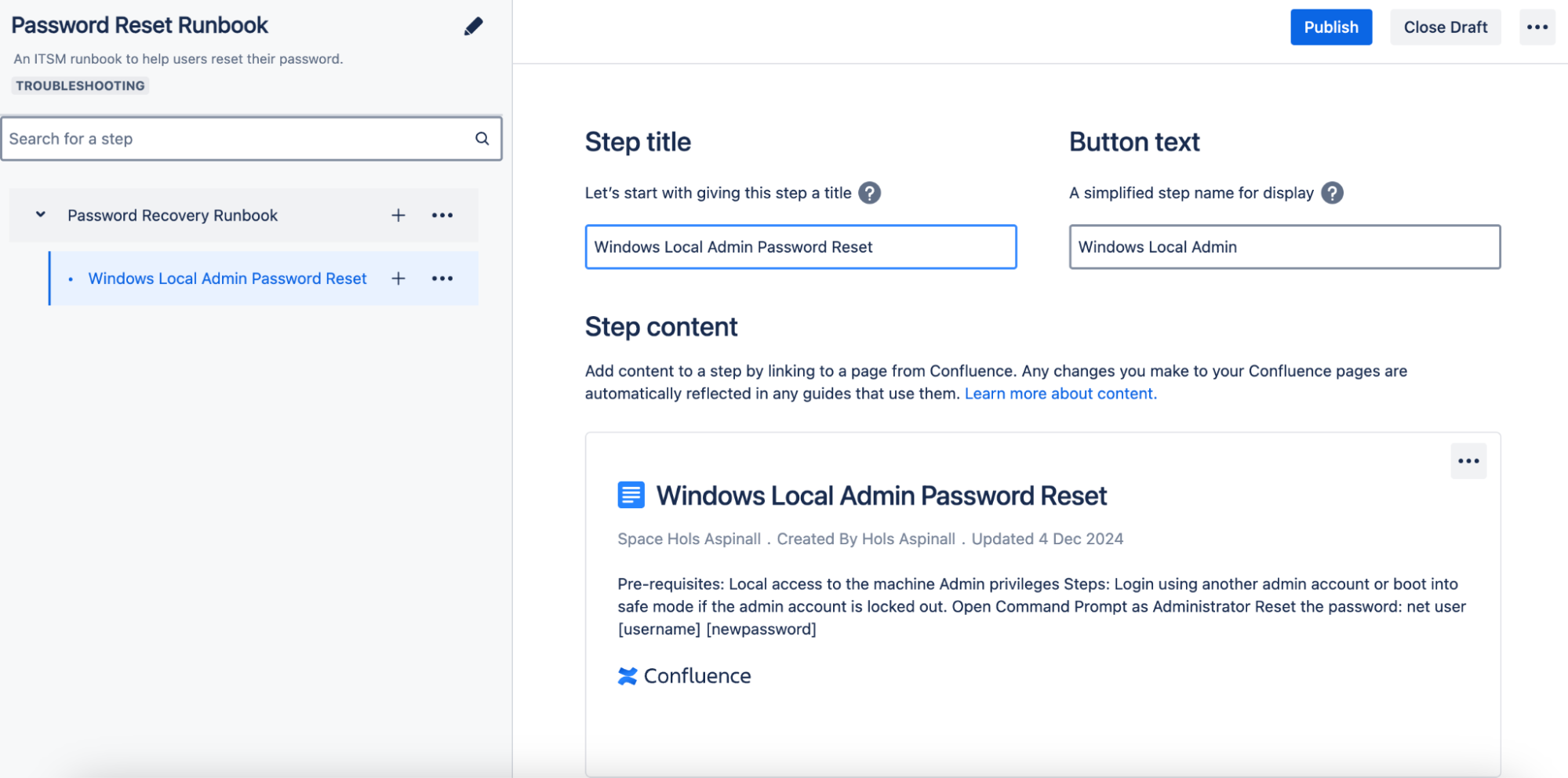
Task: Open the ellipsis menu beside the step in sidebar
Action: [443, 278]
